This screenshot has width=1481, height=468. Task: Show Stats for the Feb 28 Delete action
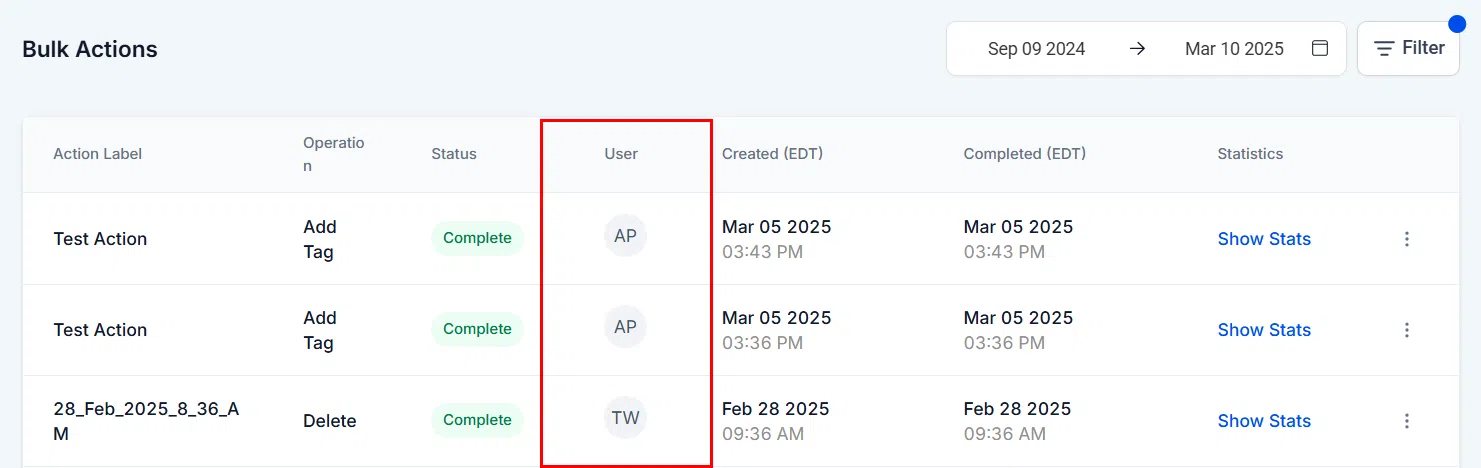click(x=1264, y=421)
